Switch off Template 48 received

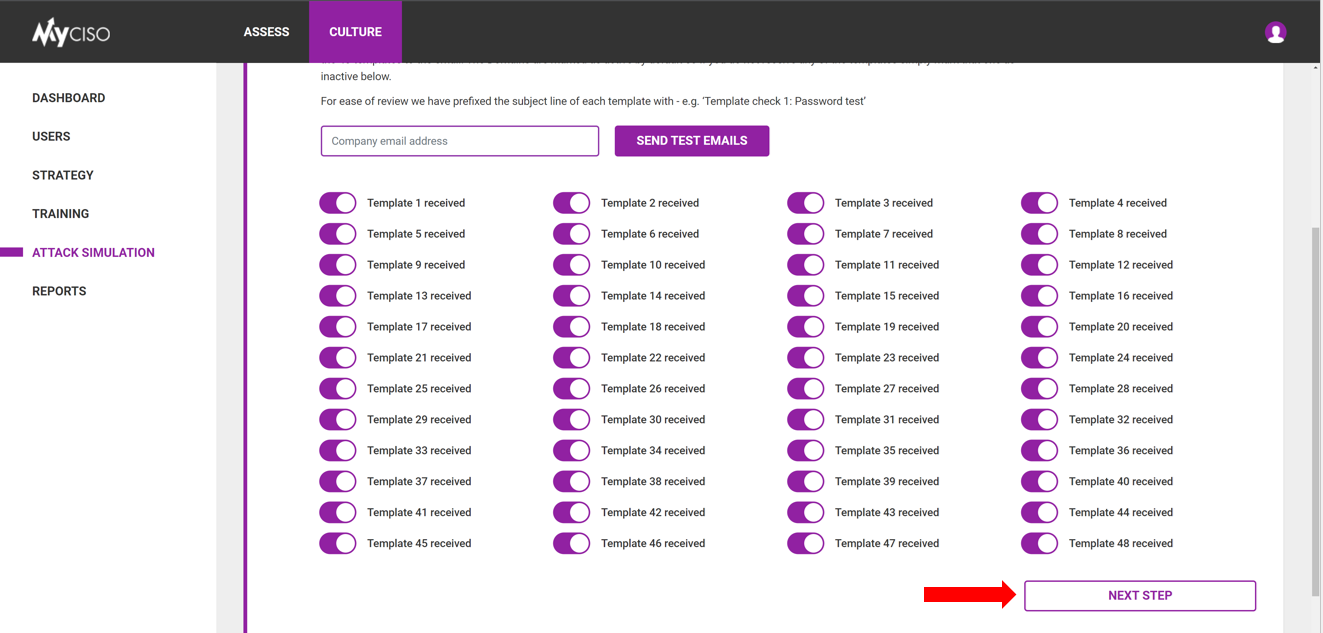[1040, 544]
